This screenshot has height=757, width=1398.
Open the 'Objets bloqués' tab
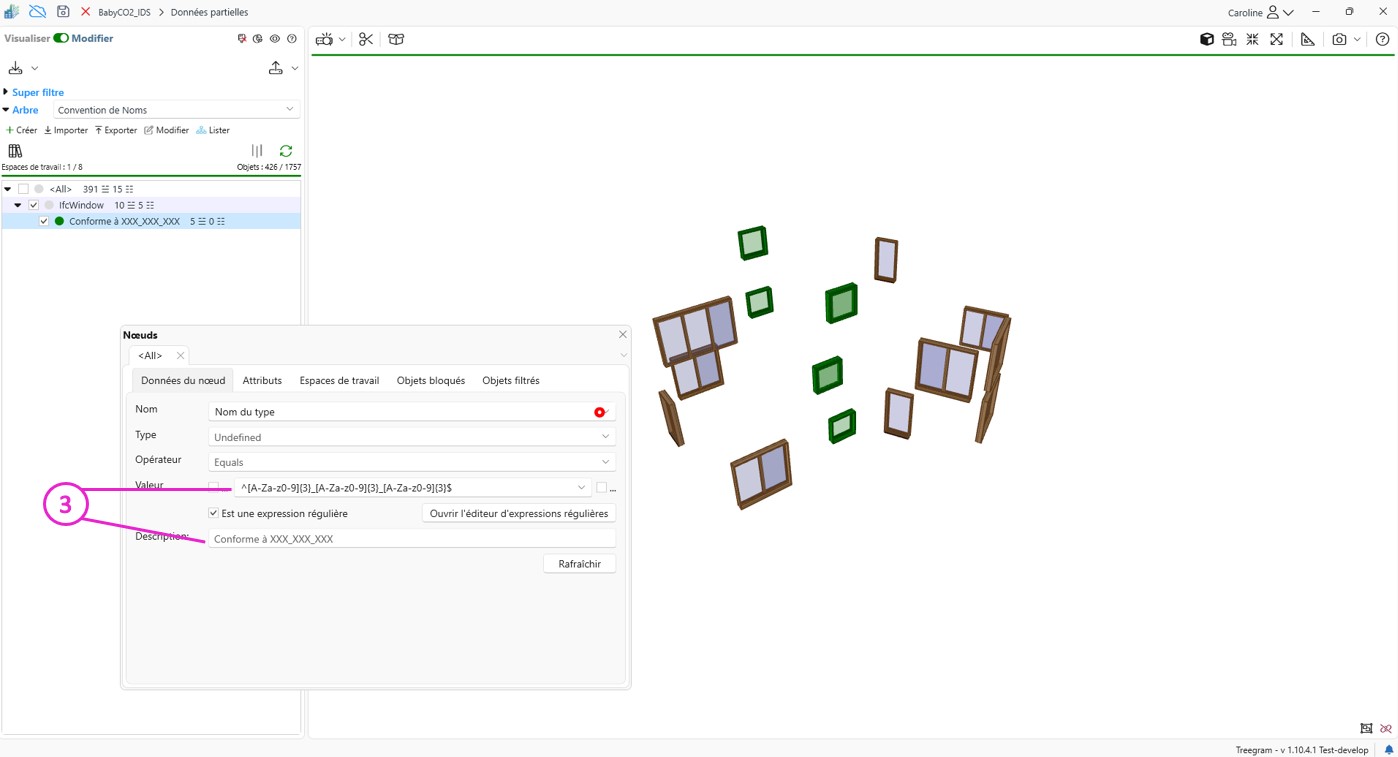coord(430,380)
